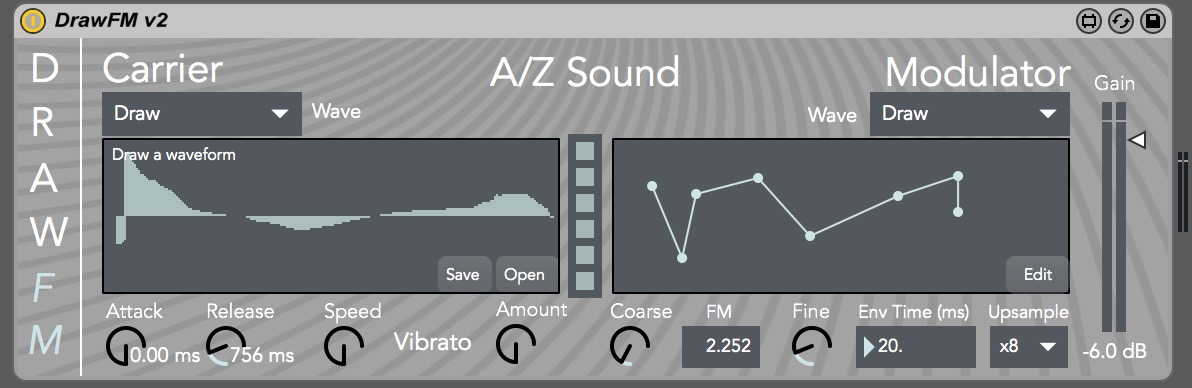Viewport: 1192px width, 388px height.
Task: Click the device hot-swap preset icon
Action: 1121,21
